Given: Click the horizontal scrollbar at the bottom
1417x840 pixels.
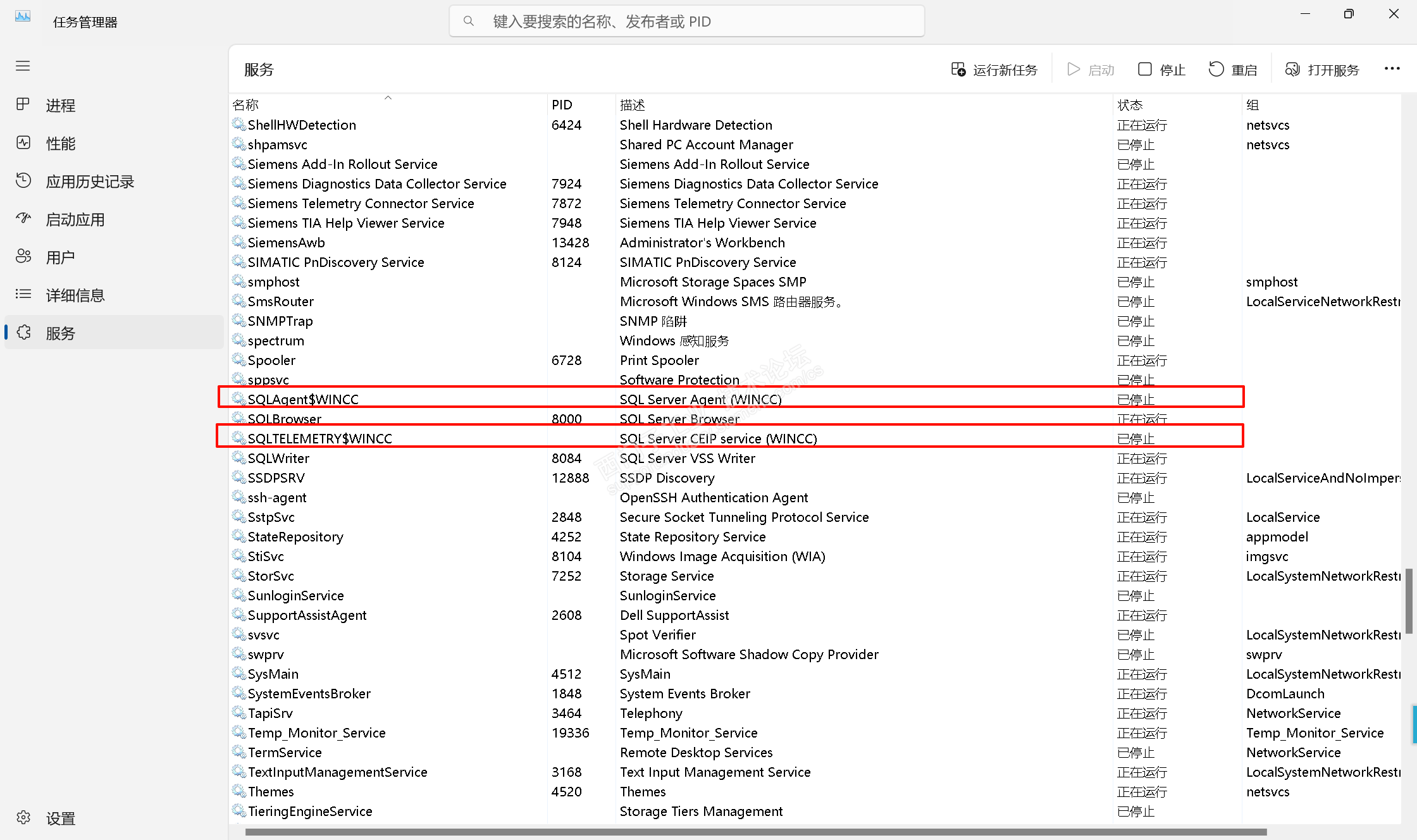Looking at the screenshot, I should coord(756,832).
